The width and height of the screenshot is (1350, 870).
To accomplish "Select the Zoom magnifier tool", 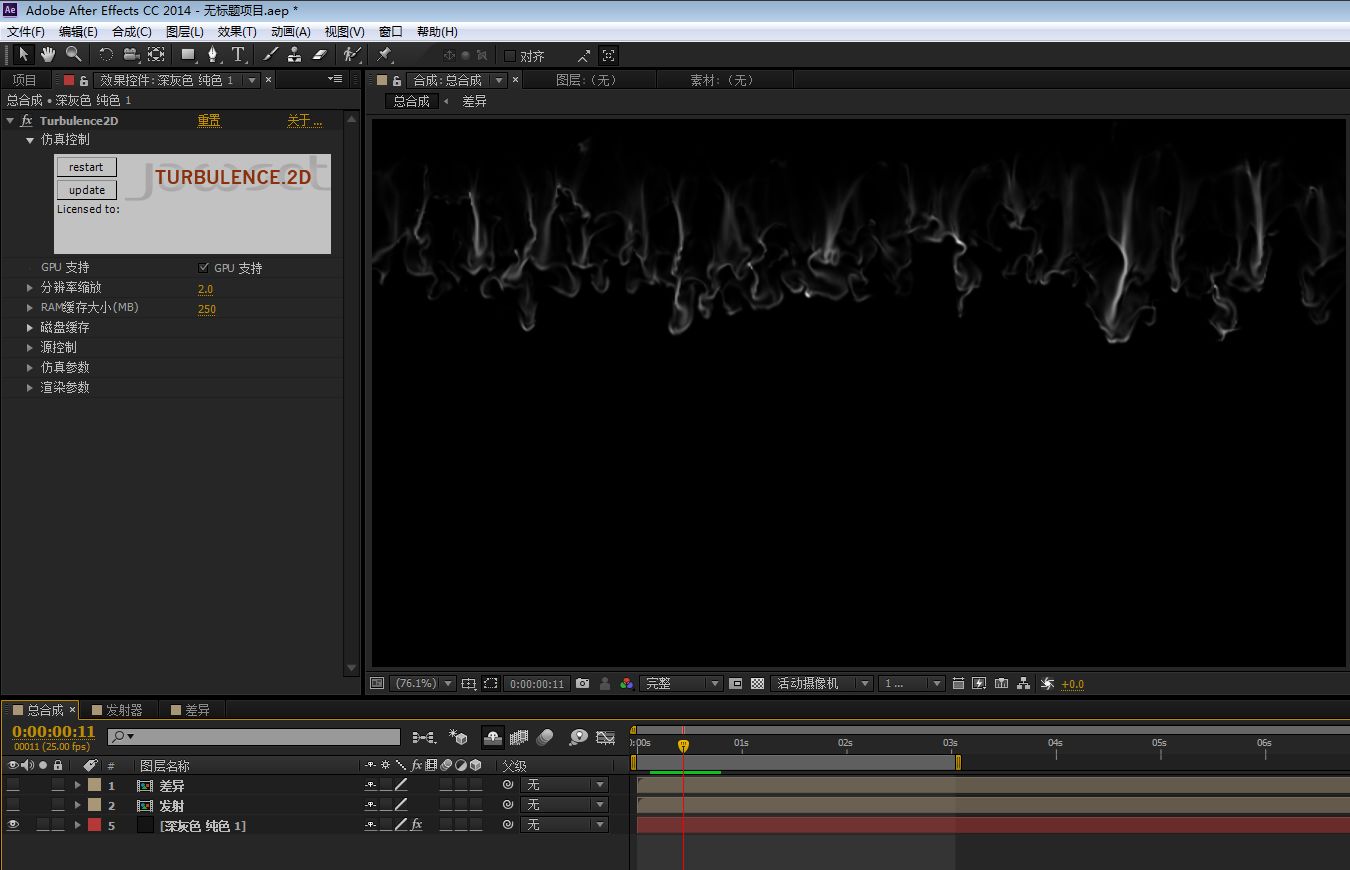I will tap(74, 55).
